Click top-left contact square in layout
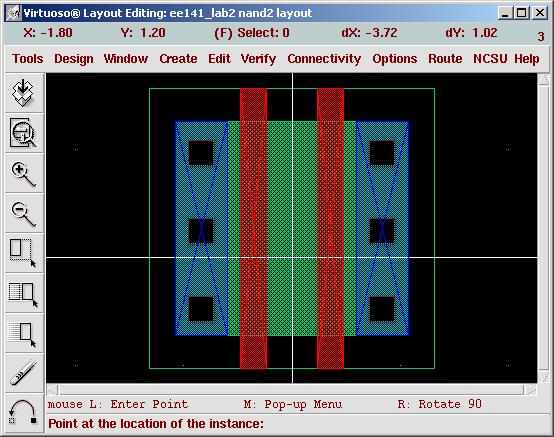Viewport: 554px width, 437px height. pos(201,153)
